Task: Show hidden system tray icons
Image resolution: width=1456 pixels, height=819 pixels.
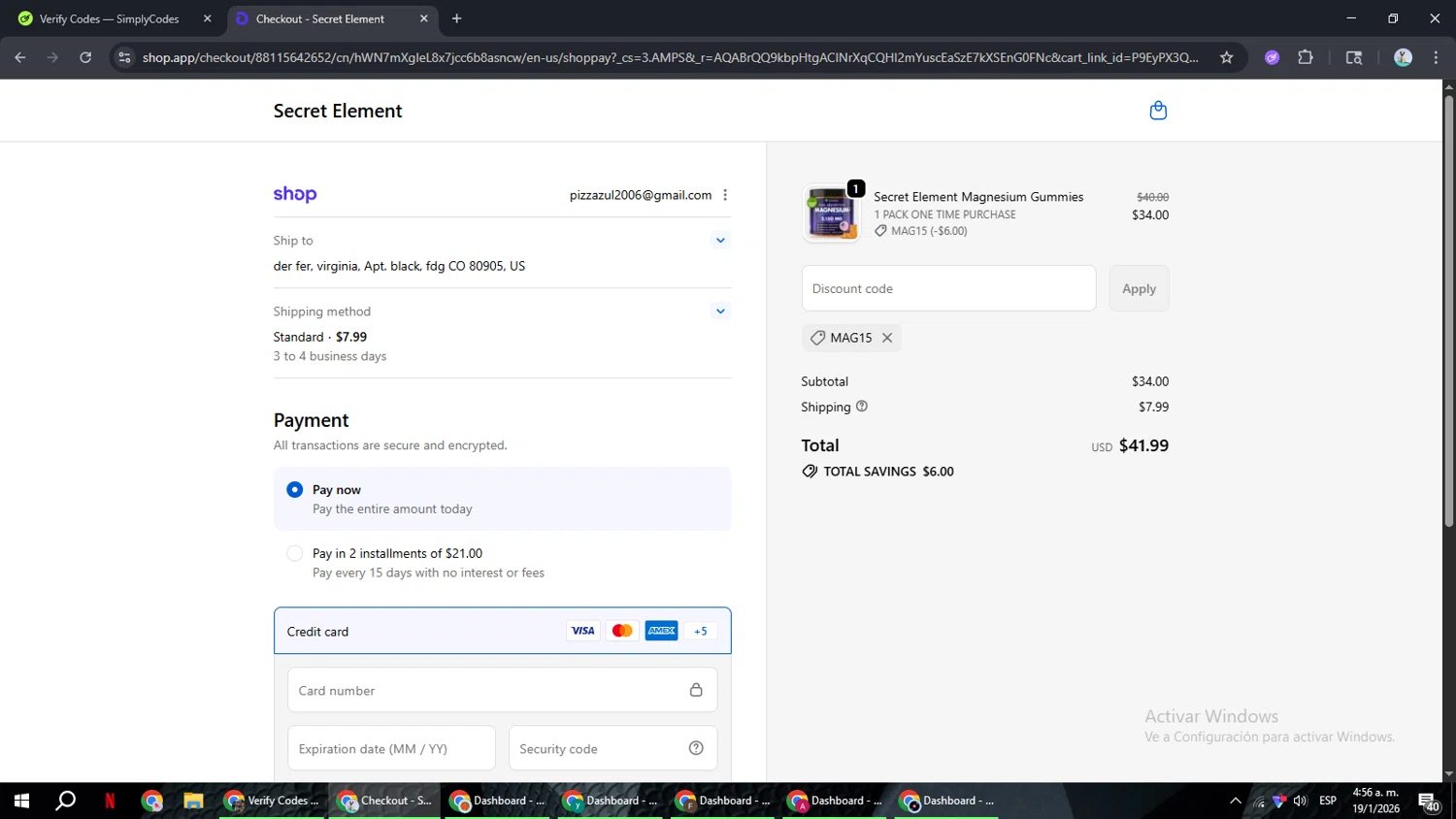Action: click(x=1235, y=801)
